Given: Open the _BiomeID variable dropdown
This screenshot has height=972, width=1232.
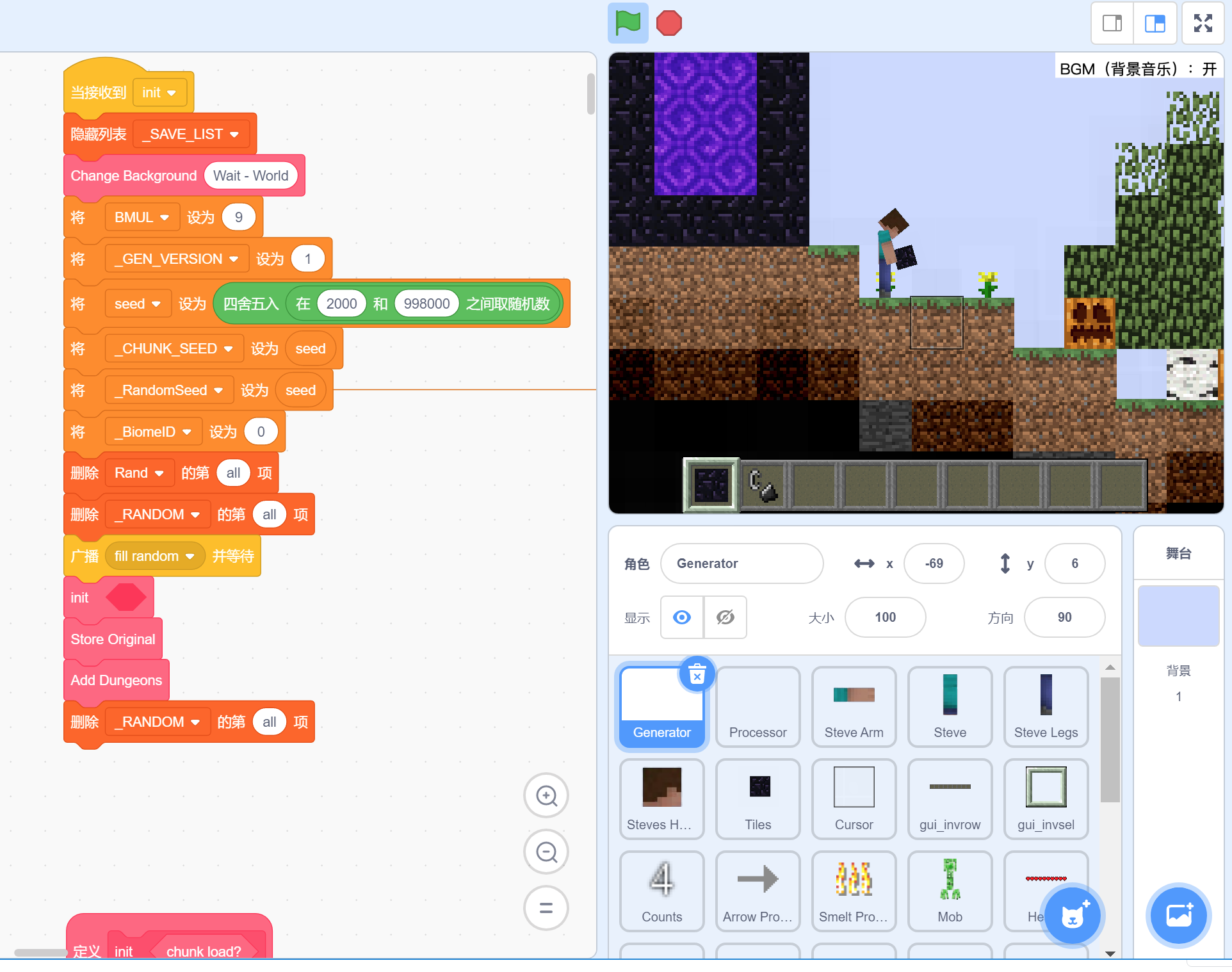Looking at the screenshot, I should 152,432.
